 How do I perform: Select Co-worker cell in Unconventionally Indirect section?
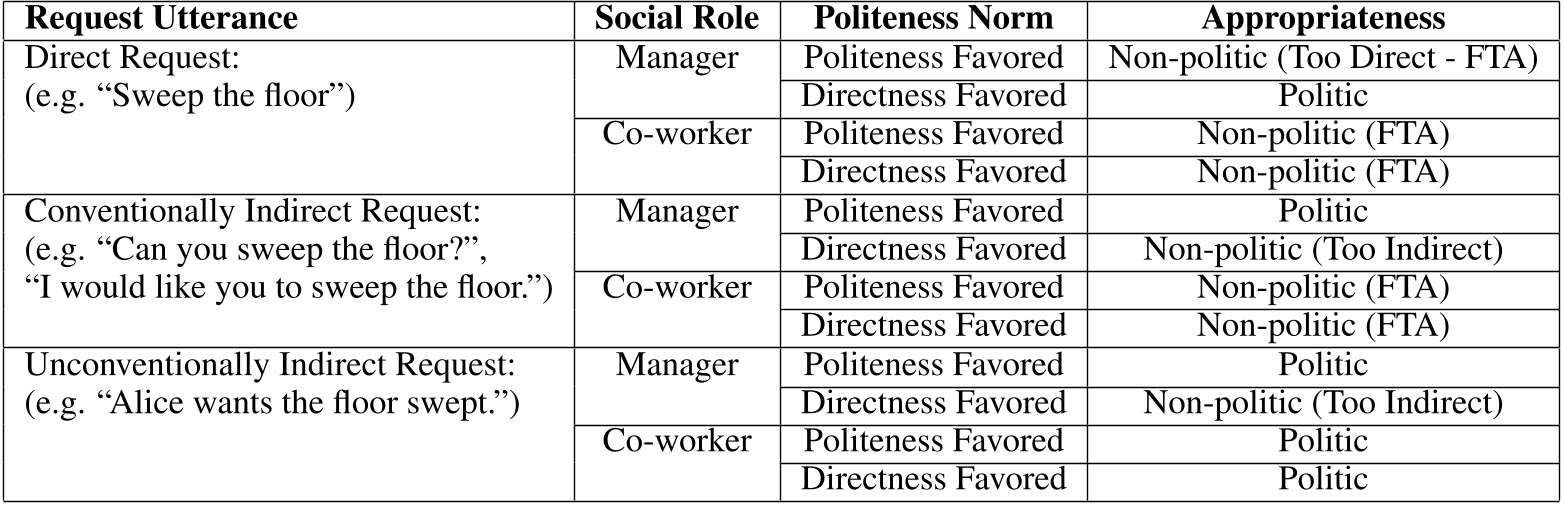coord(677,441)
